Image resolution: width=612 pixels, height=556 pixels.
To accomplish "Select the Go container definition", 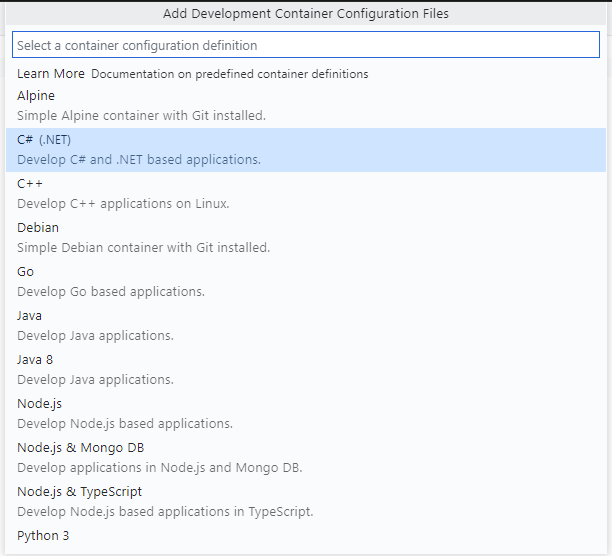I will point(306,282).
